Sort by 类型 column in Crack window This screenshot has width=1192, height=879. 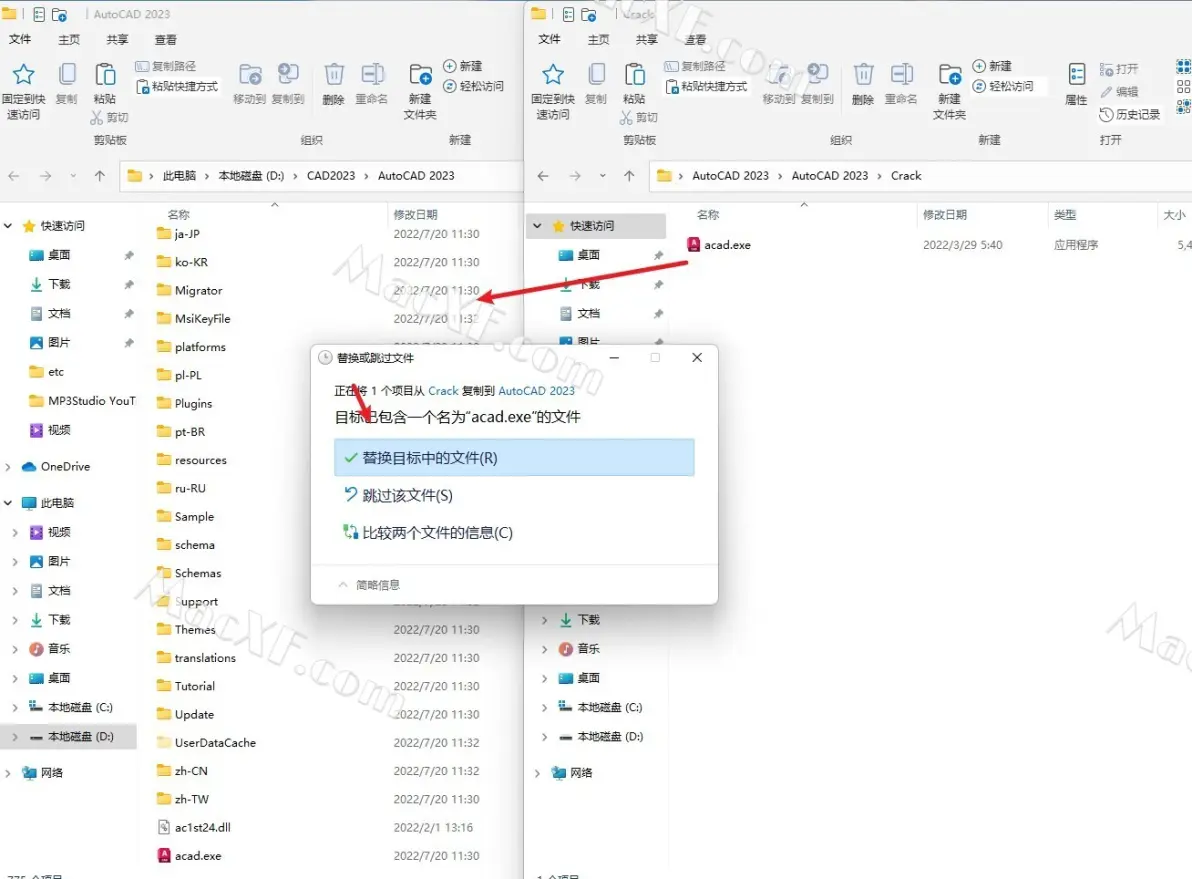[1065, 215]
